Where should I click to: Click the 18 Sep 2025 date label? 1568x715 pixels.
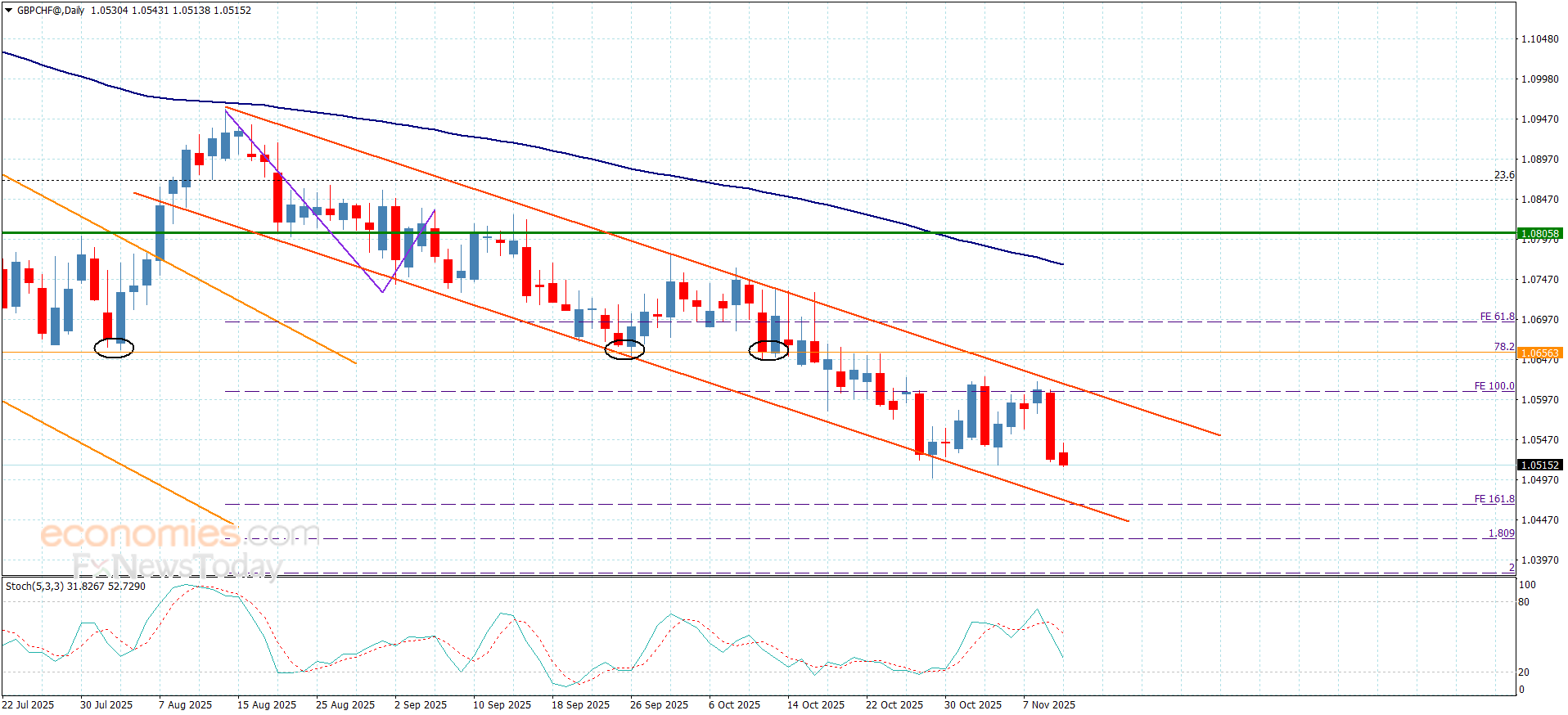point(581,705)
